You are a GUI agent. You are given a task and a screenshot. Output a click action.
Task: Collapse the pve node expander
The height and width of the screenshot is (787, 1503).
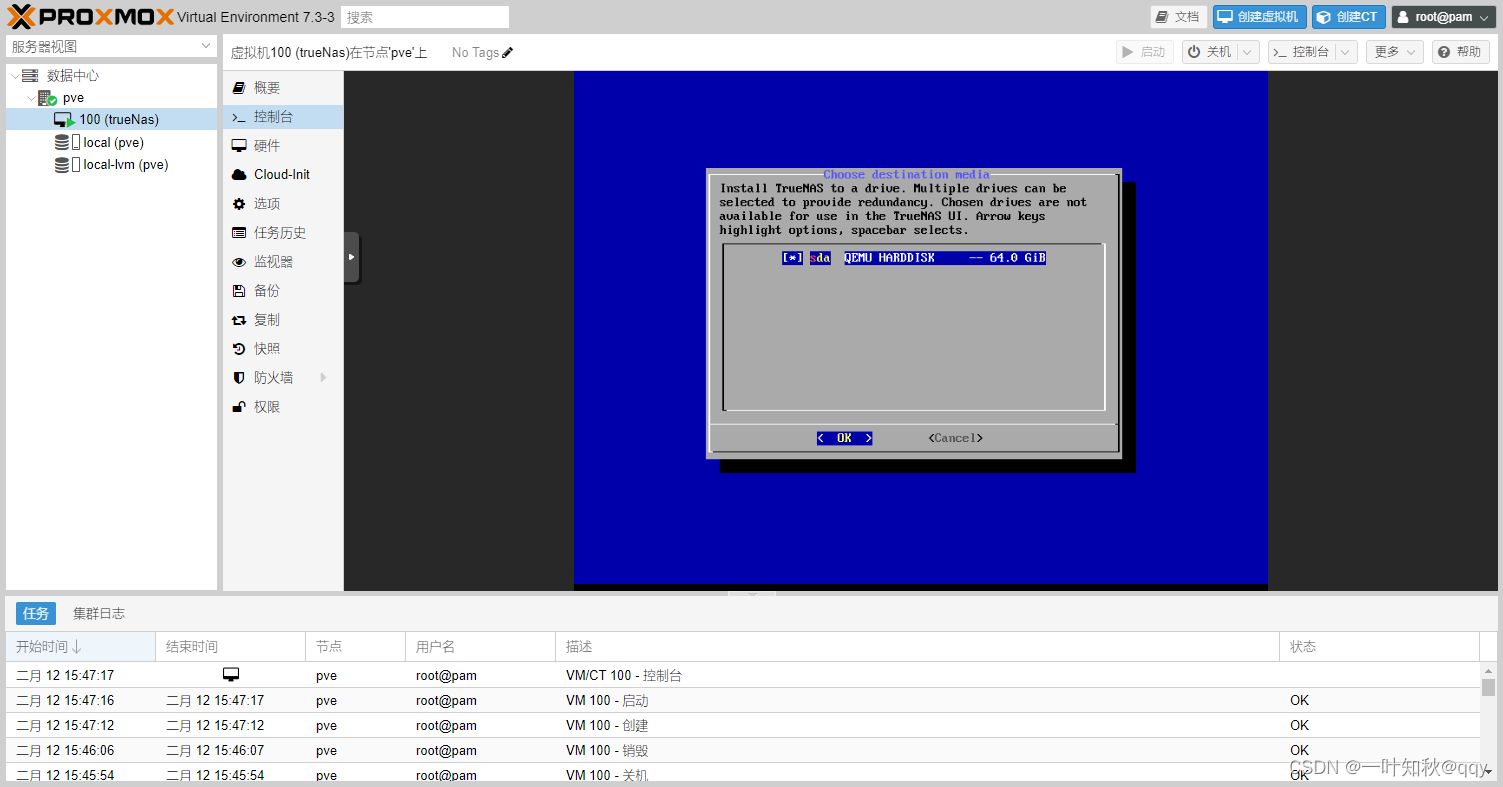point(31,98)
